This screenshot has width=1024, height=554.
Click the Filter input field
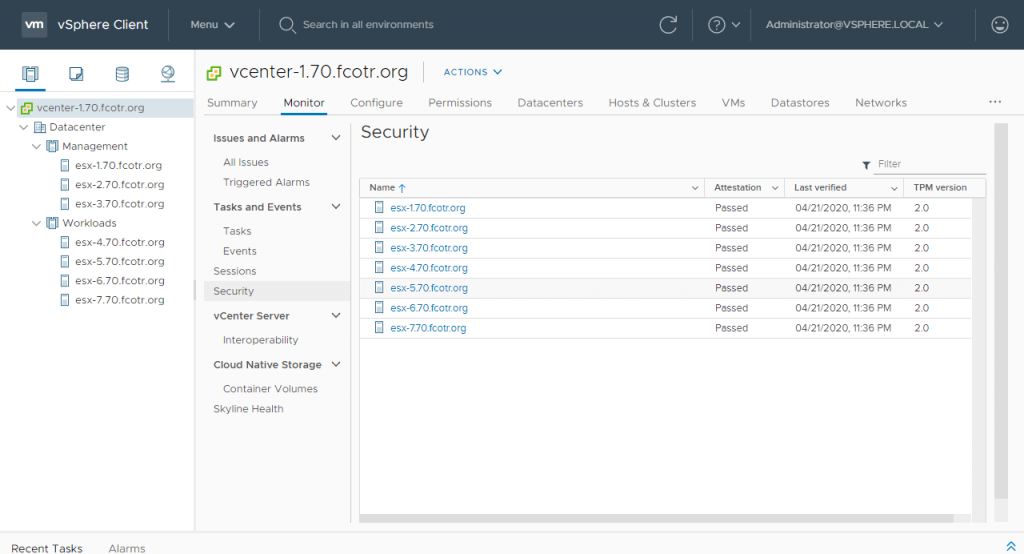(x=928, y=164)
